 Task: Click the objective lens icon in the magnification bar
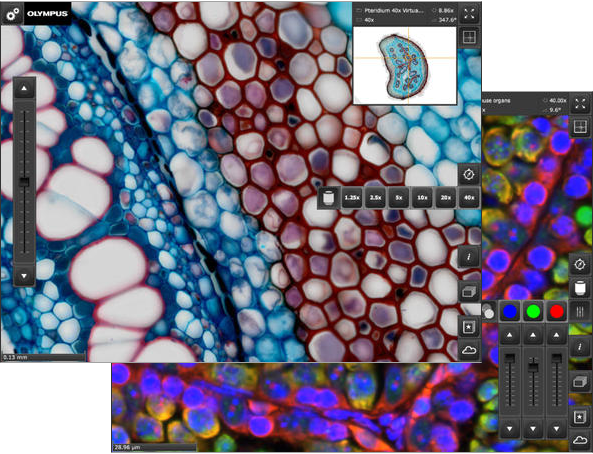point(329,197)
